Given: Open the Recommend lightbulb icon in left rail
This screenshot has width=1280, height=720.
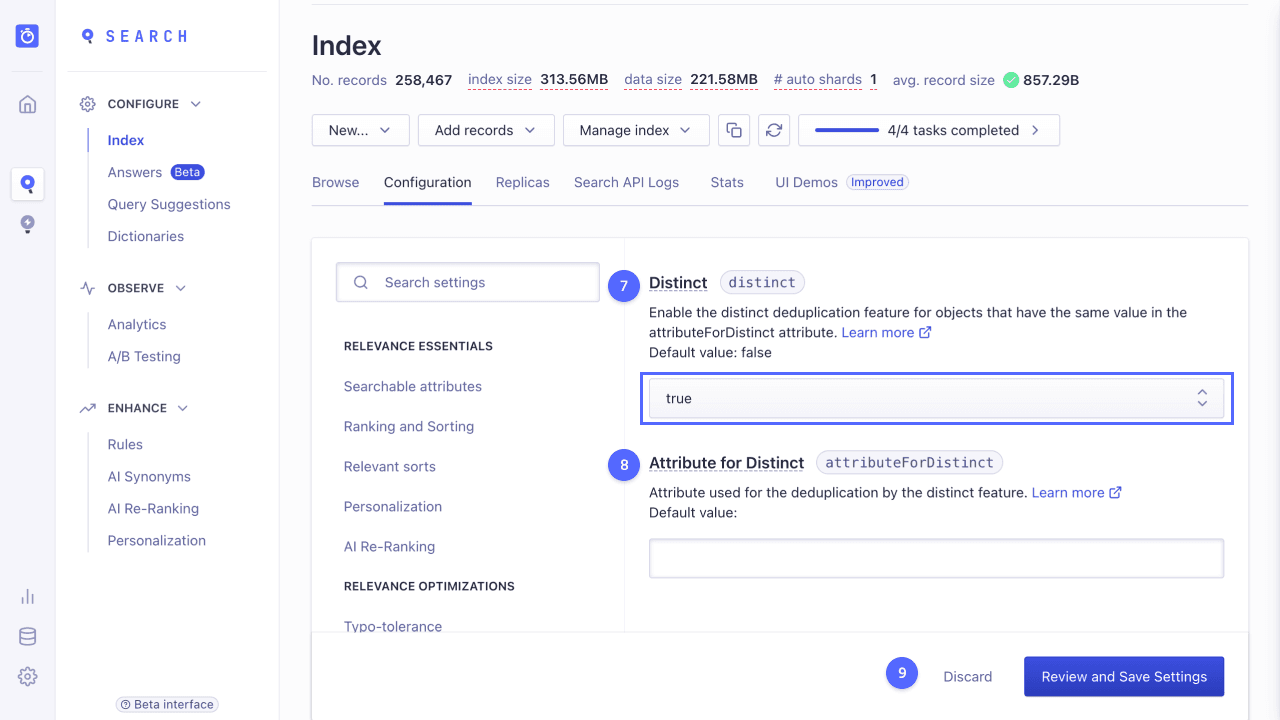Looking at the screenshot, I should (x=27, y=224).
